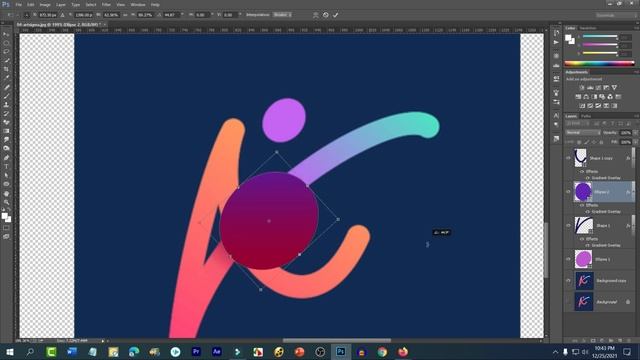Select the Eyedropper tool
The height and width of the screenshot is (360, 640).
point(6,78)
